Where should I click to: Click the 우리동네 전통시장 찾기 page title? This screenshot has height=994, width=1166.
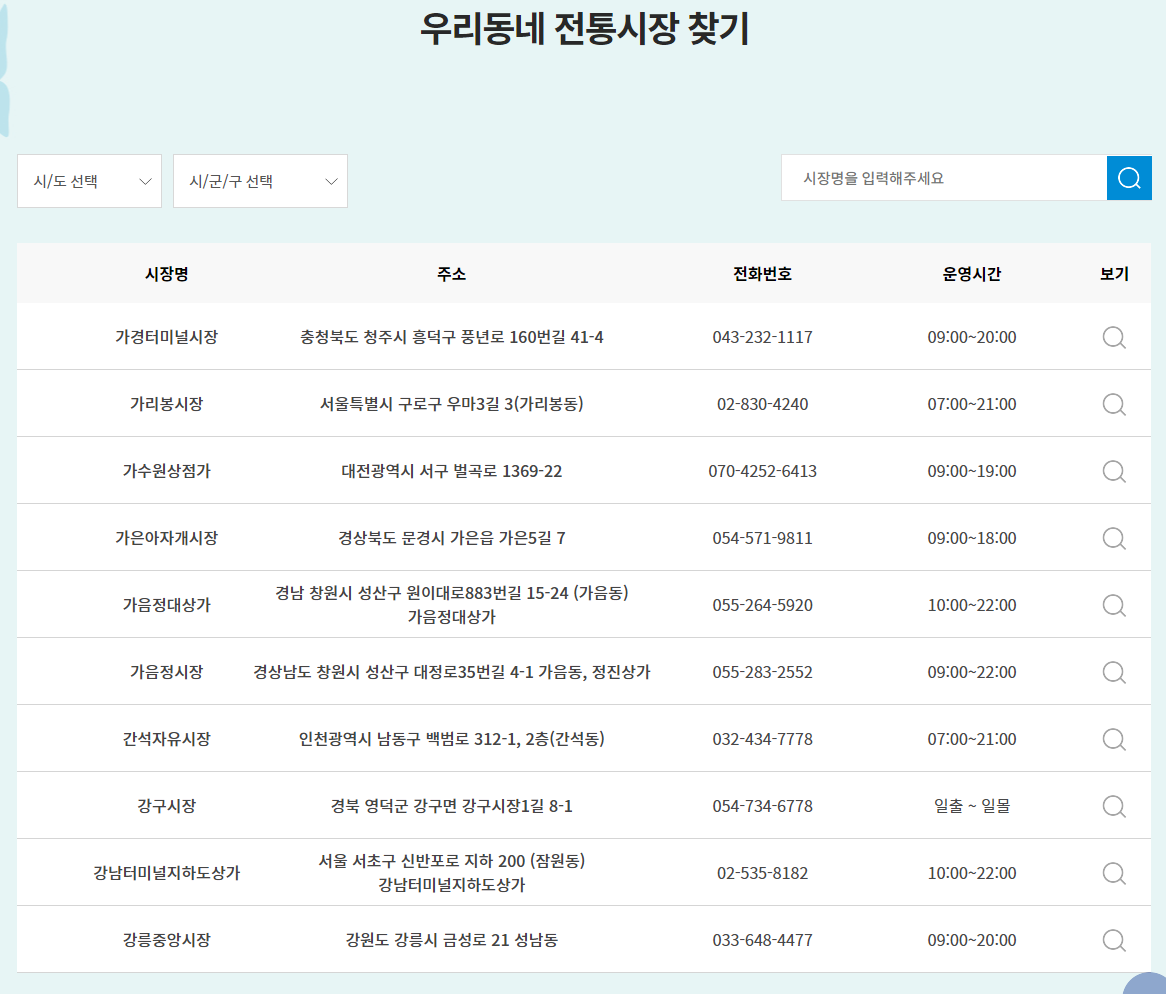pos(584,30)
